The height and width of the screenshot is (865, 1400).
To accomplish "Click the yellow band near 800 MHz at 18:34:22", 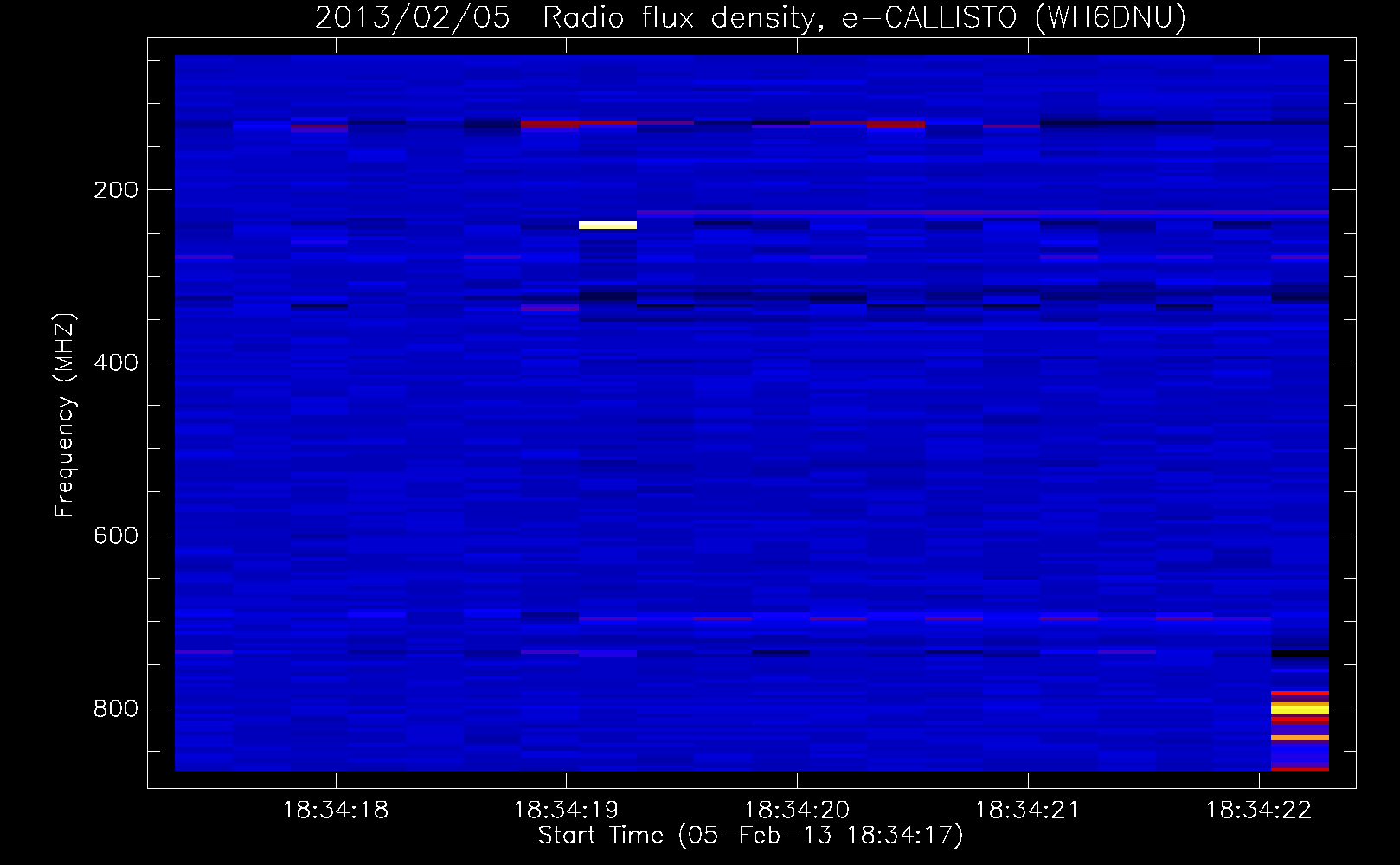I will (1300, 708).
